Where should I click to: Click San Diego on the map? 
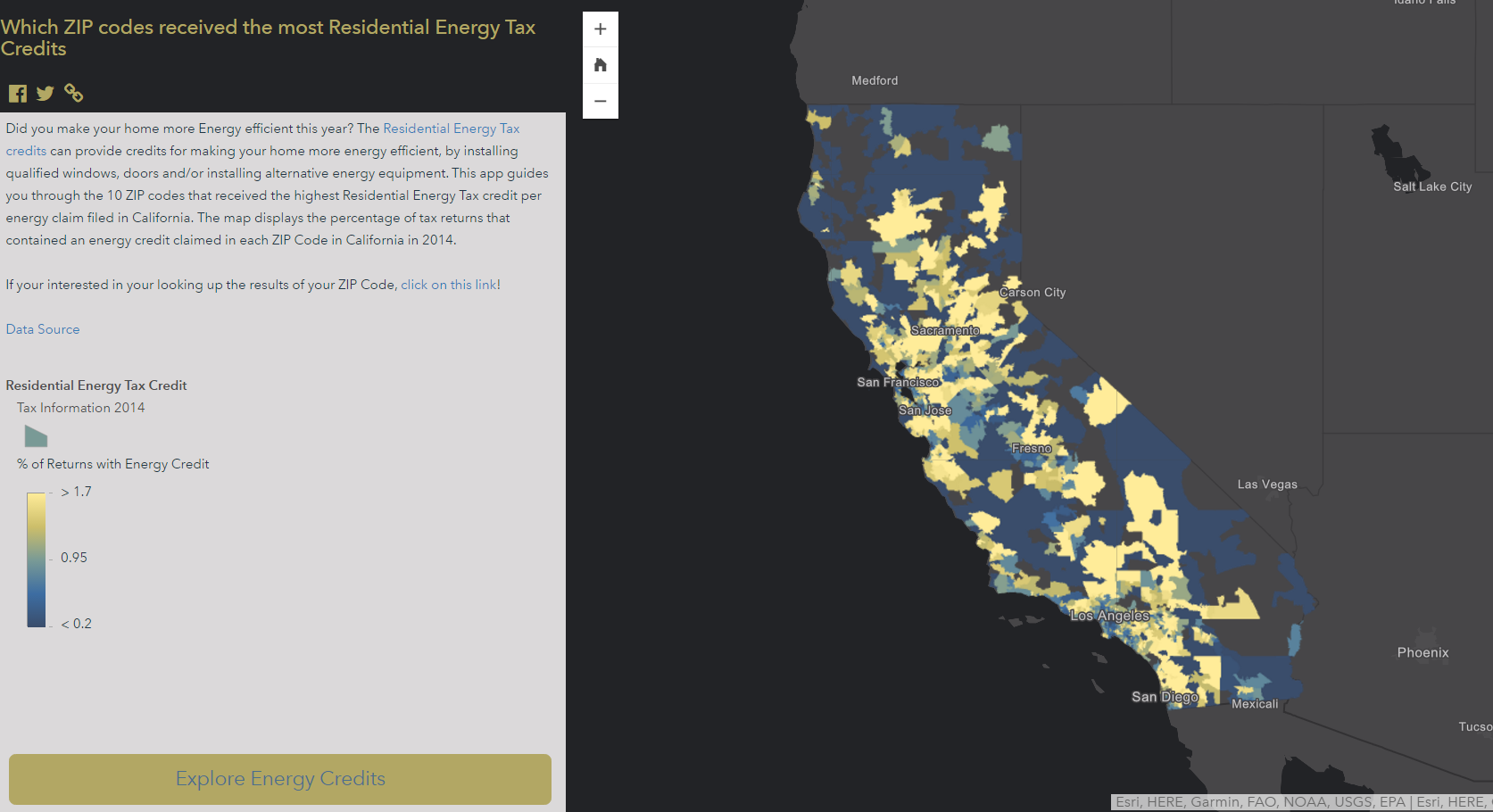click(1165, 697)
